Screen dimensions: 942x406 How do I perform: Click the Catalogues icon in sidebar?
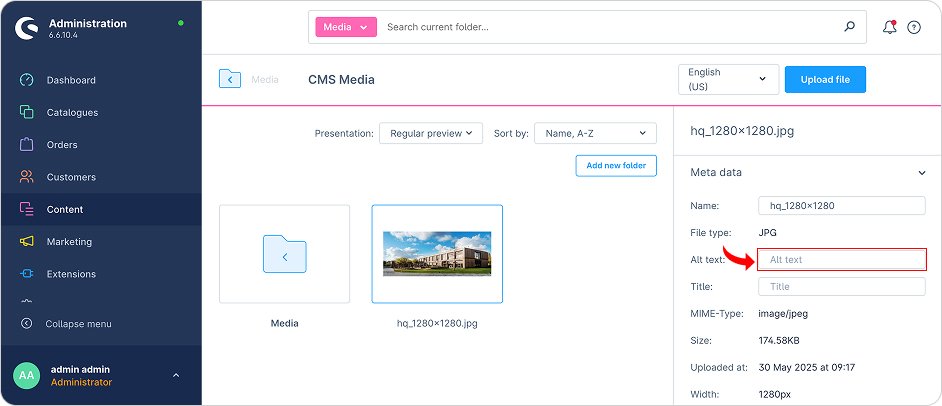pos(26,112)
